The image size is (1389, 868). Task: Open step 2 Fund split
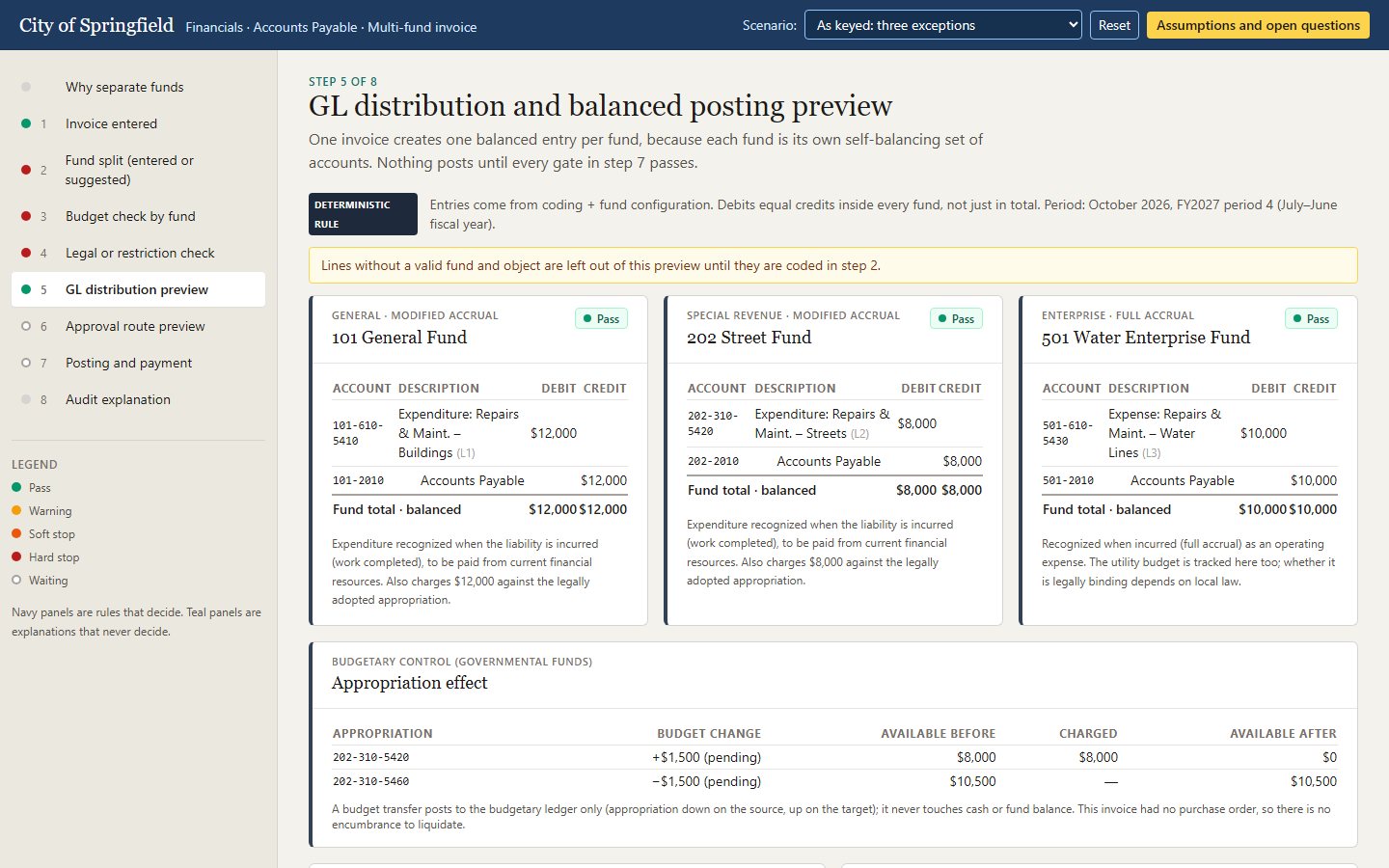138,170
